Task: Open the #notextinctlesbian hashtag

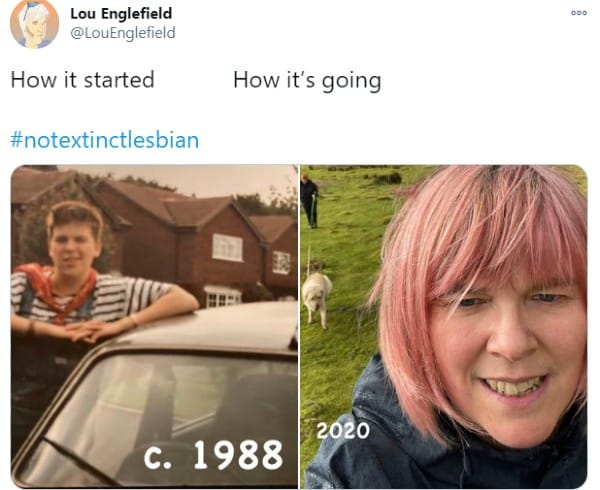Action: pyautogui.click(x=104, y=140)
